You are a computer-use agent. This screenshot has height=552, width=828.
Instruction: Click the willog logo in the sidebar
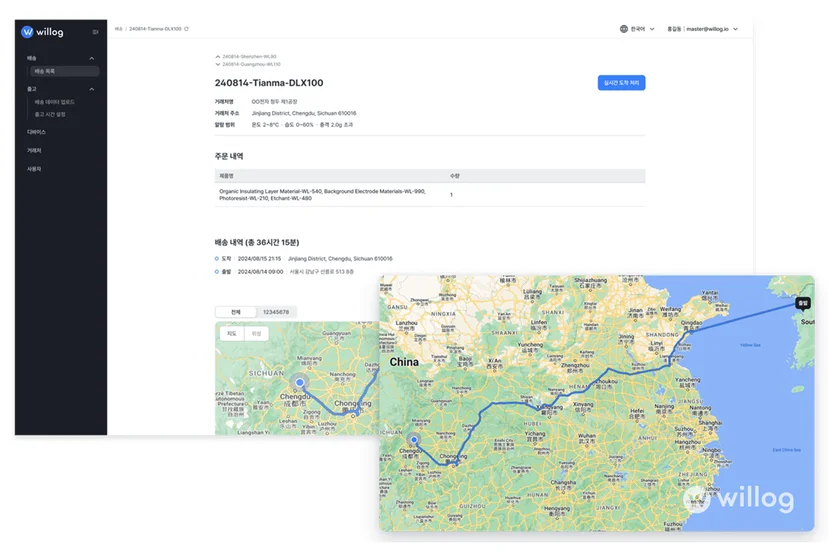click(42, 32)
